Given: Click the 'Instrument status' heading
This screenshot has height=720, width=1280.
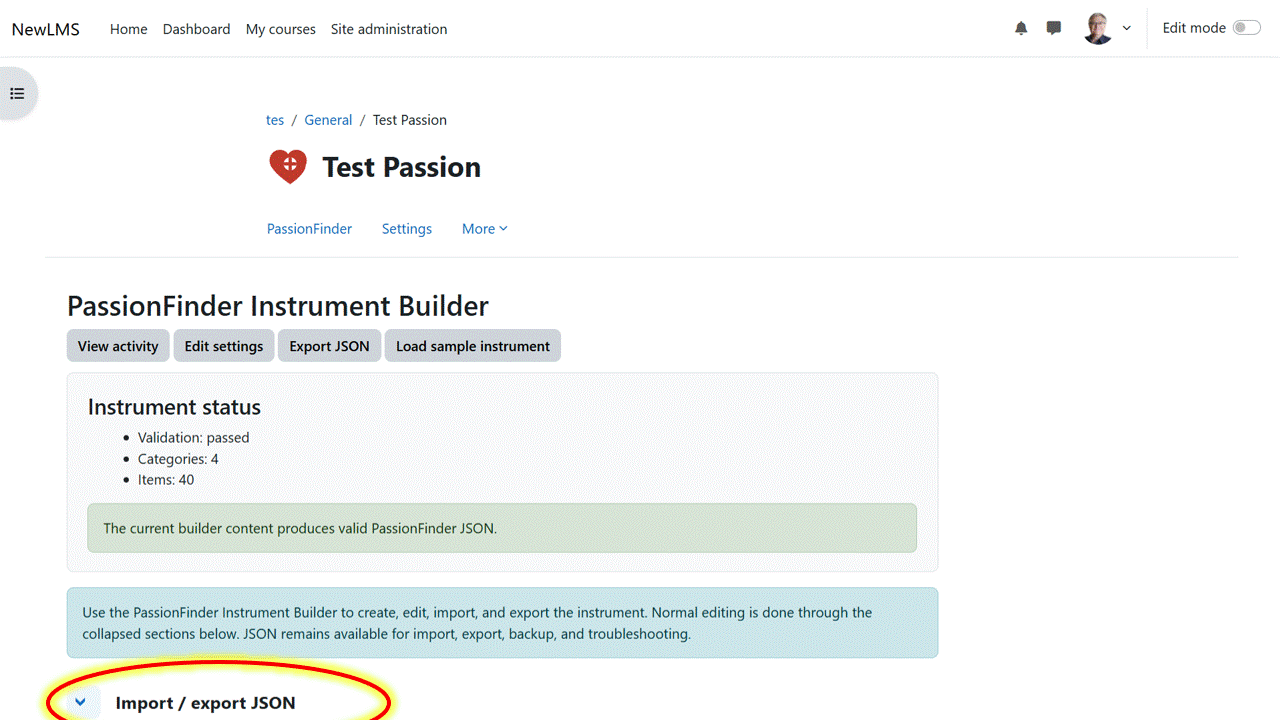Looking at the screenshot, I should pyautogui.click(x=174, y=407).
